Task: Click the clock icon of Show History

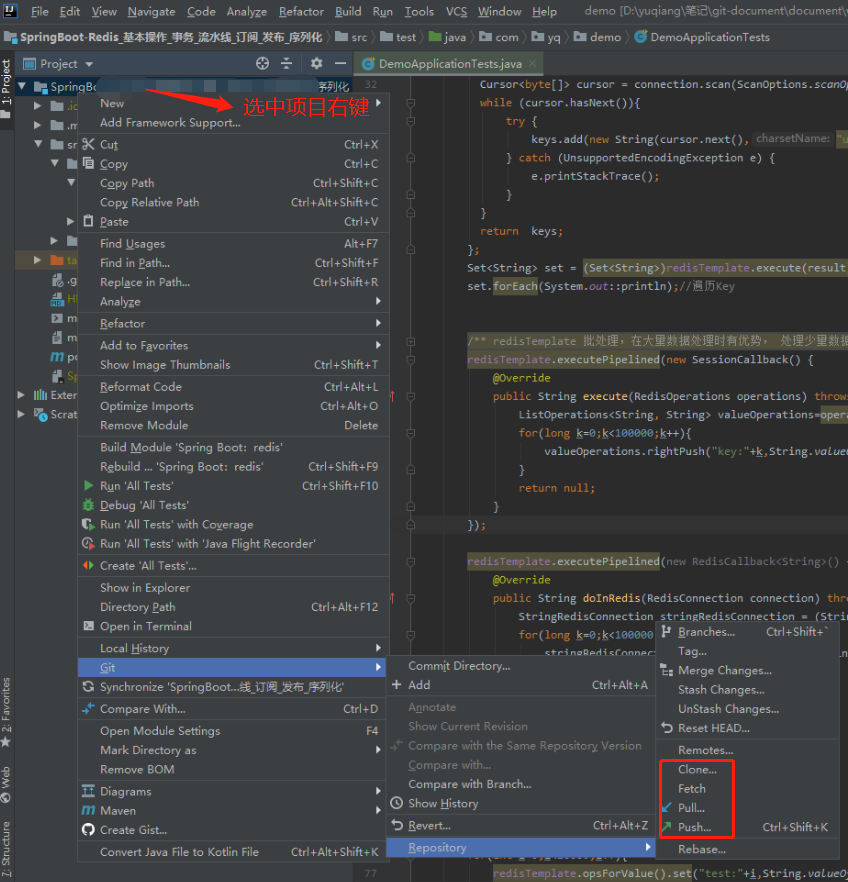Action: point(396,803)
